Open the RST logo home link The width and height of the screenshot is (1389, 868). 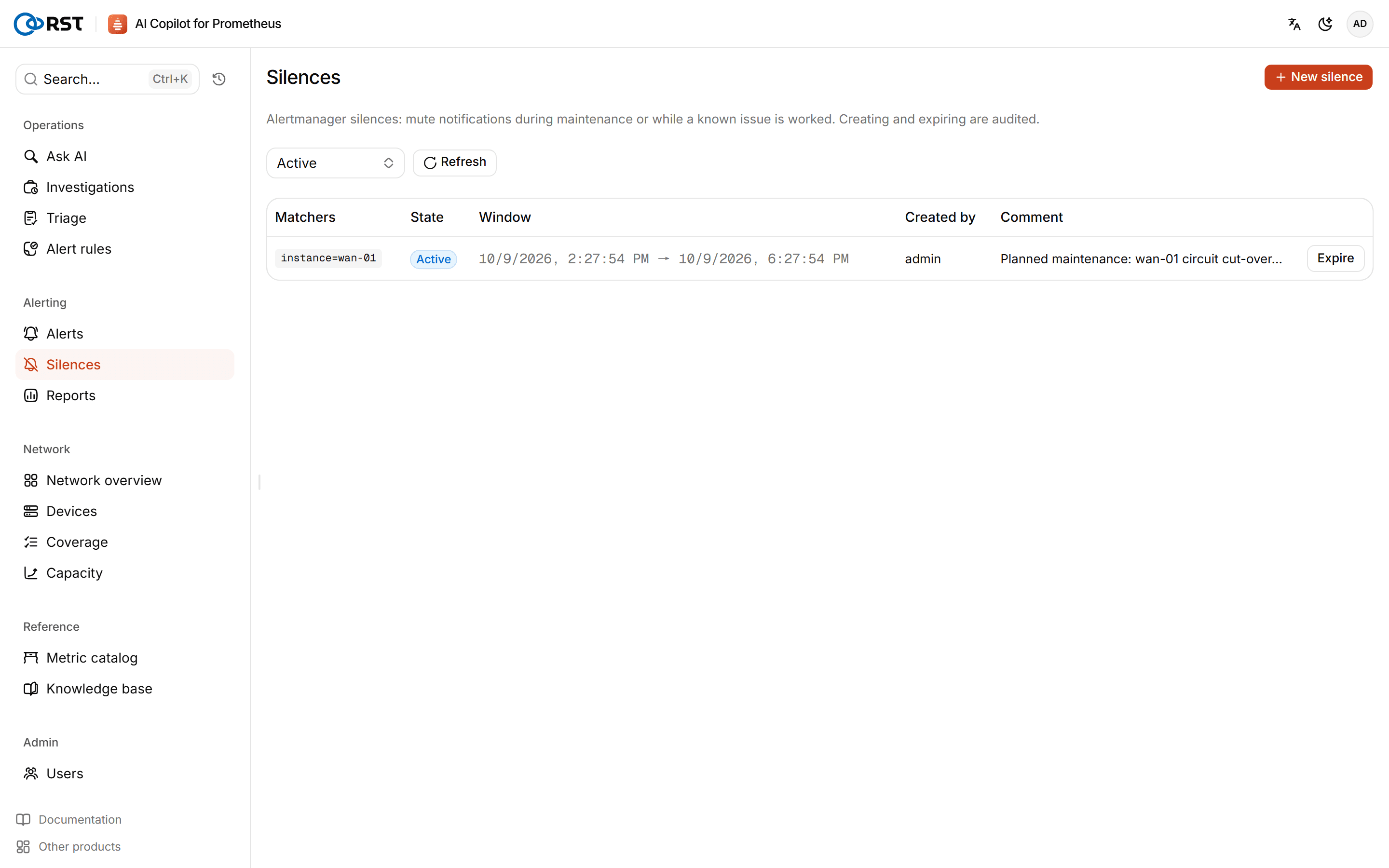(x=48, y=24)
